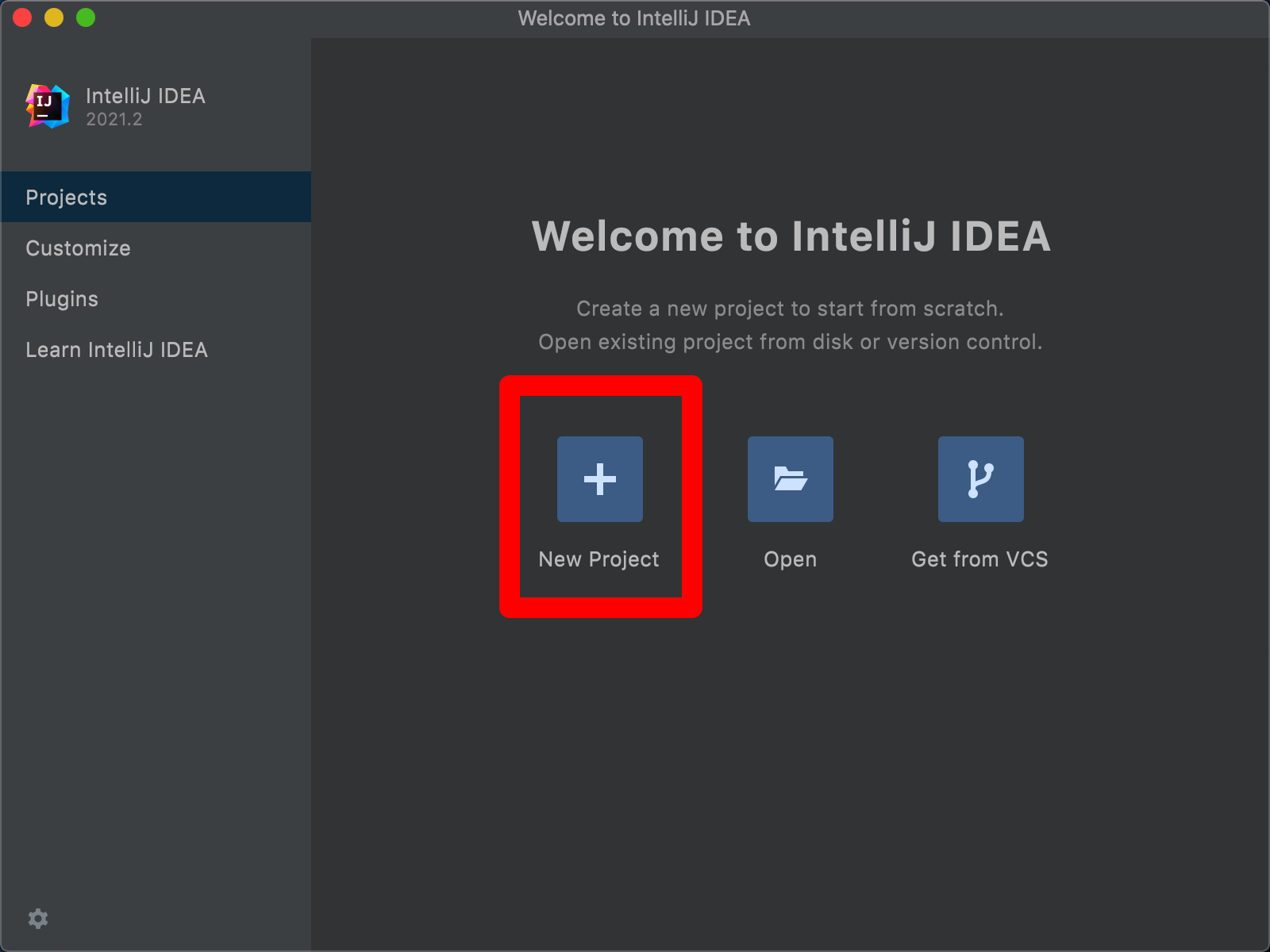Click the IntelliJ IDEA name in sidebar header
The height and width of the screenshot is (952, 1270).
pyautogui.click(x=146, y=96)
